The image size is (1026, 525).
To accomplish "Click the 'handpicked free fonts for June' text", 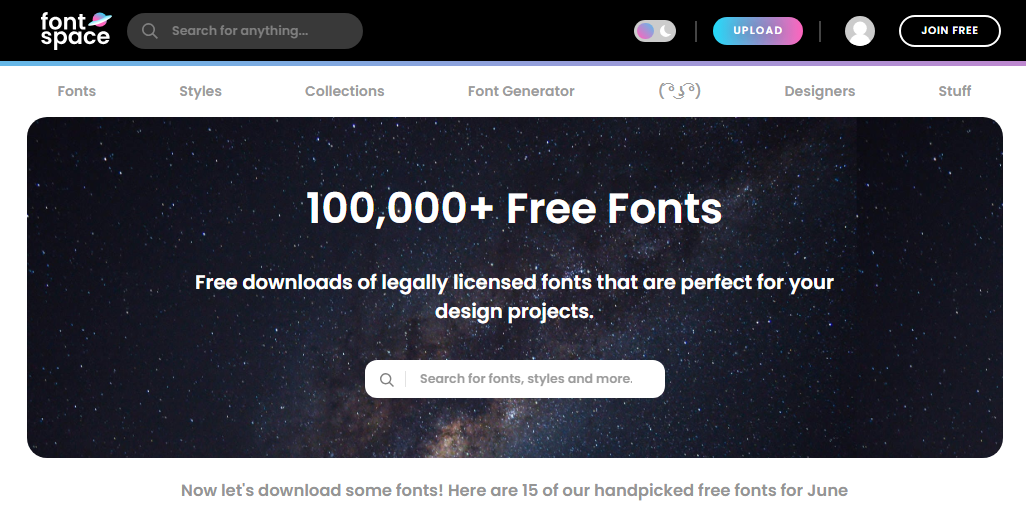I will click(x=720, y=490).
